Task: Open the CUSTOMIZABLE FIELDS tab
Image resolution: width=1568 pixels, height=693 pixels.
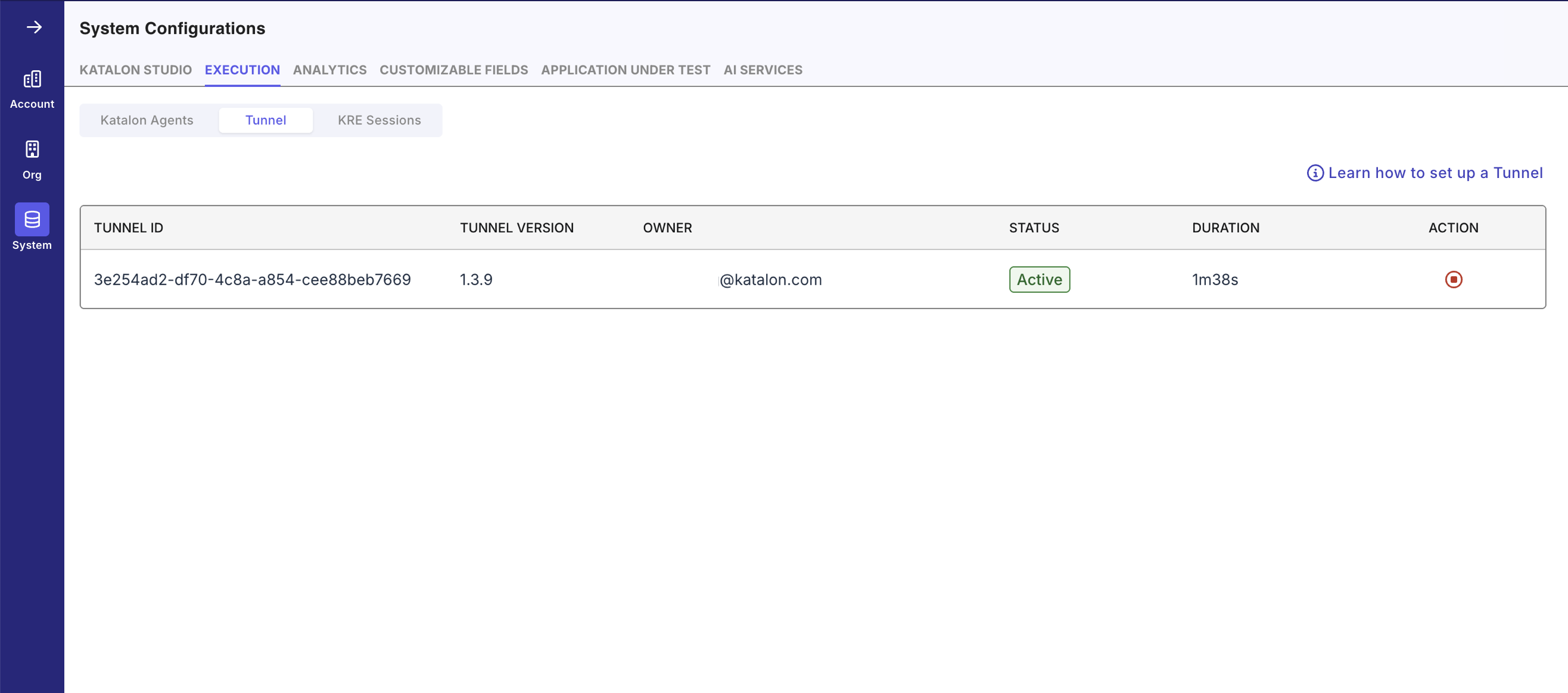Action: (x=453, y=70)
